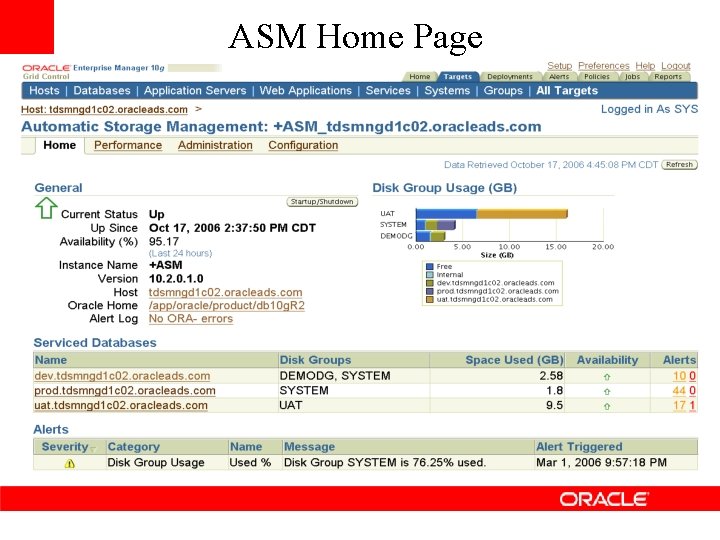Switch to the Alerts top tab
This screenshot has width=720, height=540.
pyautogui.click(x=559, y=77)
